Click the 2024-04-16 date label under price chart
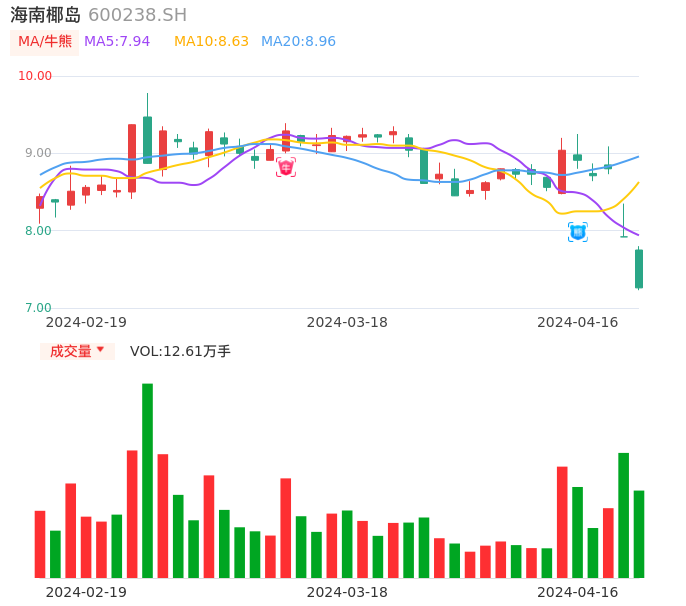The width and height of the screenshot is (686, 606). (578, 322)
